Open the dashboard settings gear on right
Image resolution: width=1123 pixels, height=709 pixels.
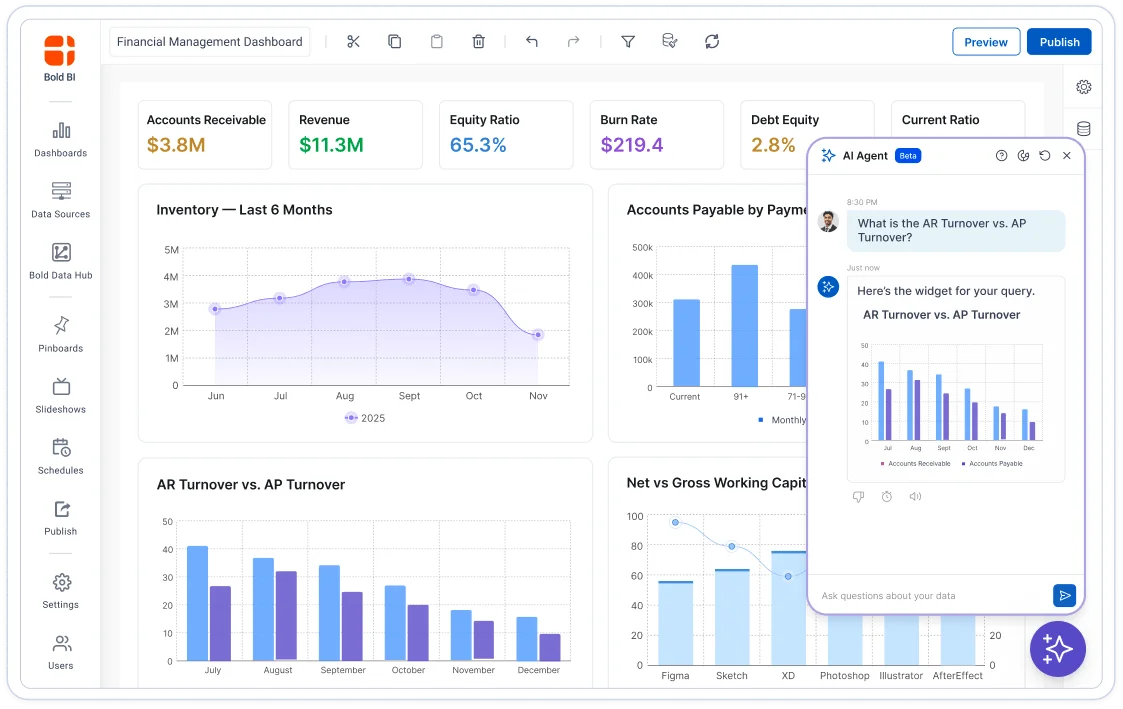click(x=1084, y=87)
